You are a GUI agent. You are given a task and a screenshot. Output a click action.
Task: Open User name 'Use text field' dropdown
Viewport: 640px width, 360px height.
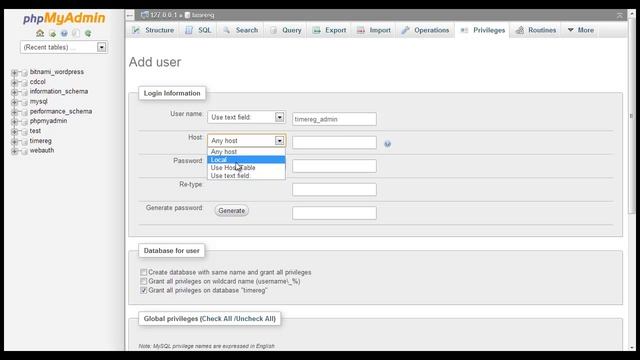[247, 117]
